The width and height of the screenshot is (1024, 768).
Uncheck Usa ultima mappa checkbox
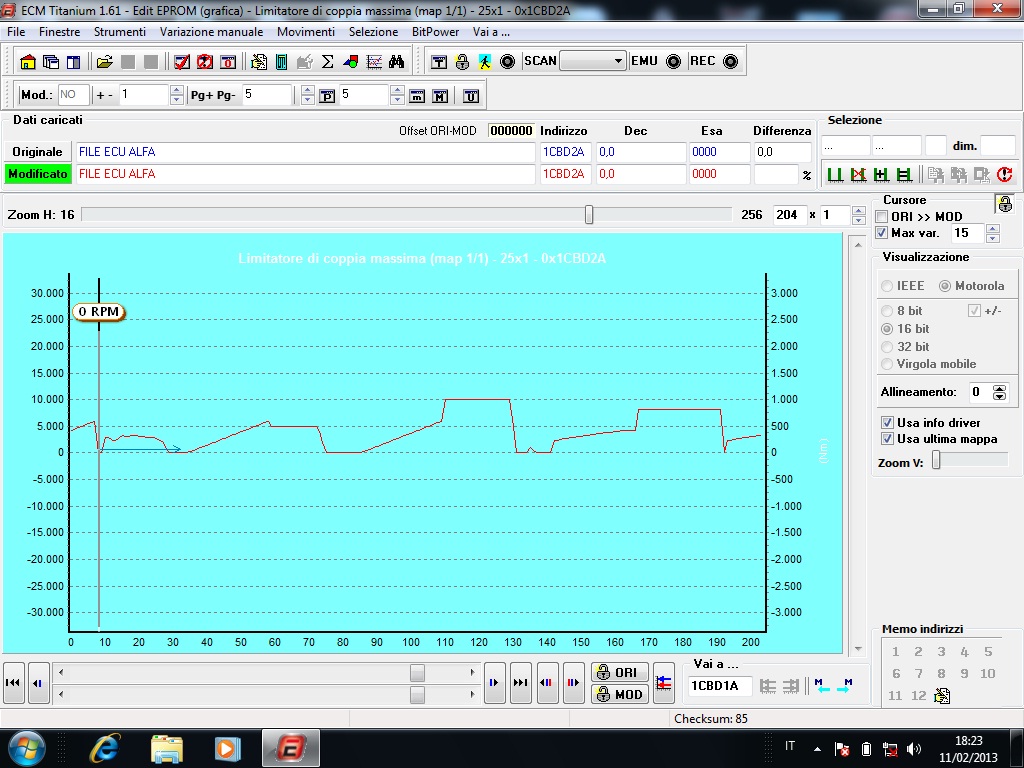tap(887, 439)
